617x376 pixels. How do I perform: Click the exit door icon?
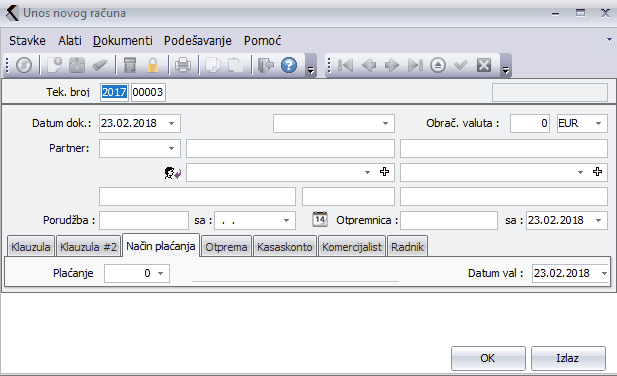[x=266, y=65]
